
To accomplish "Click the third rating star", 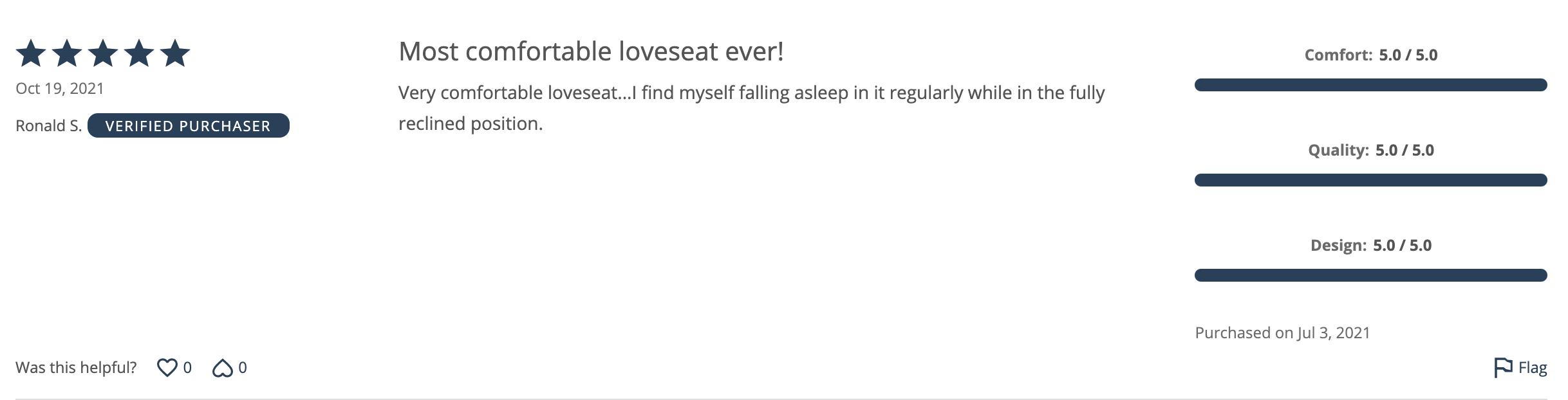I will pyautogui.click(x=103, y=53).
